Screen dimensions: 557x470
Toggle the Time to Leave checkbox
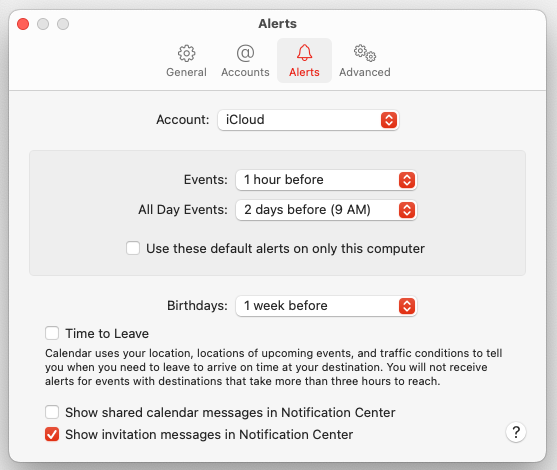52,333
